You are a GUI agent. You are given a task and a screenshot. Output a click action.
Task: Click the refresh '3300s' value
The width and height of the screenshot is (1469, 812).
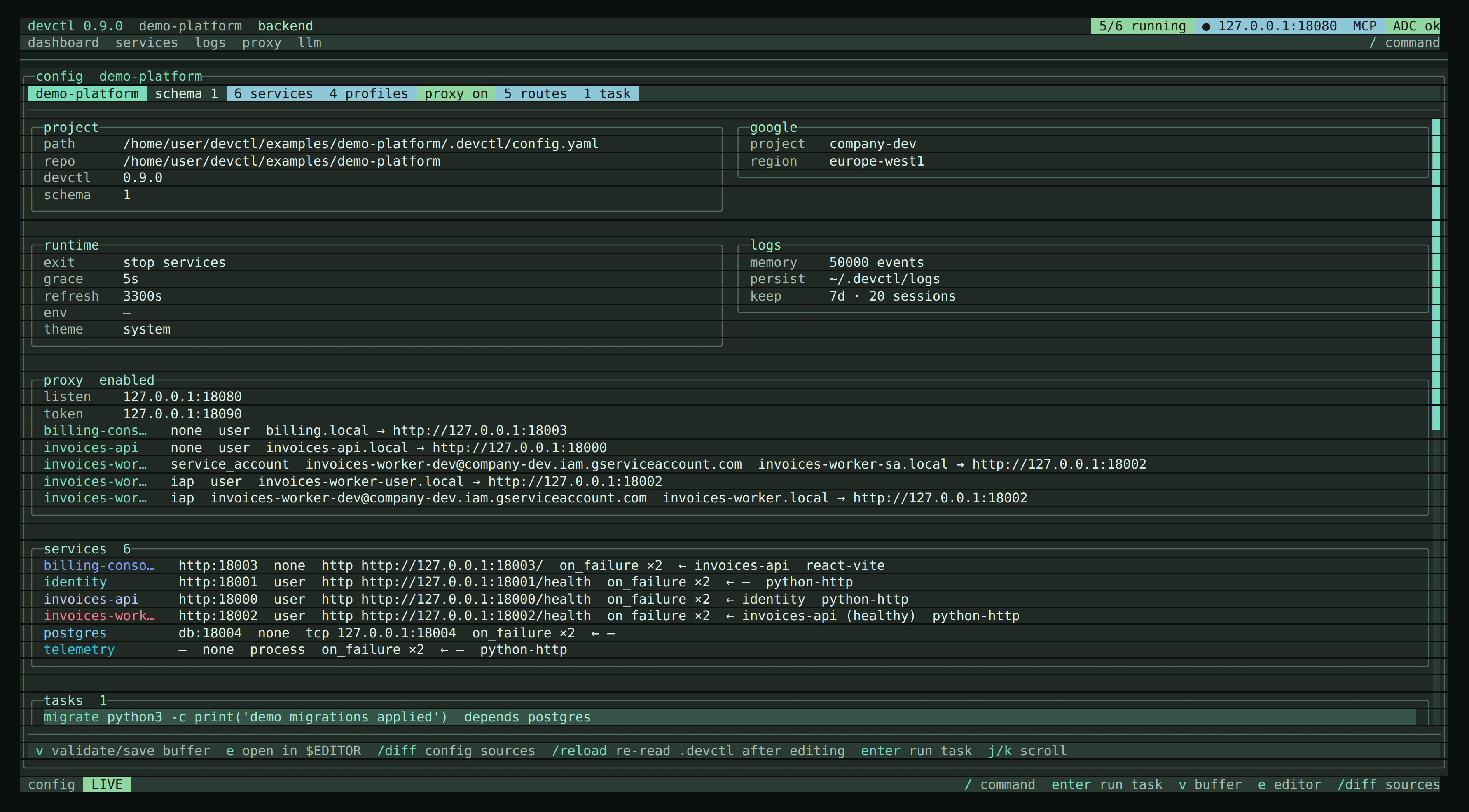coord(143,296)
